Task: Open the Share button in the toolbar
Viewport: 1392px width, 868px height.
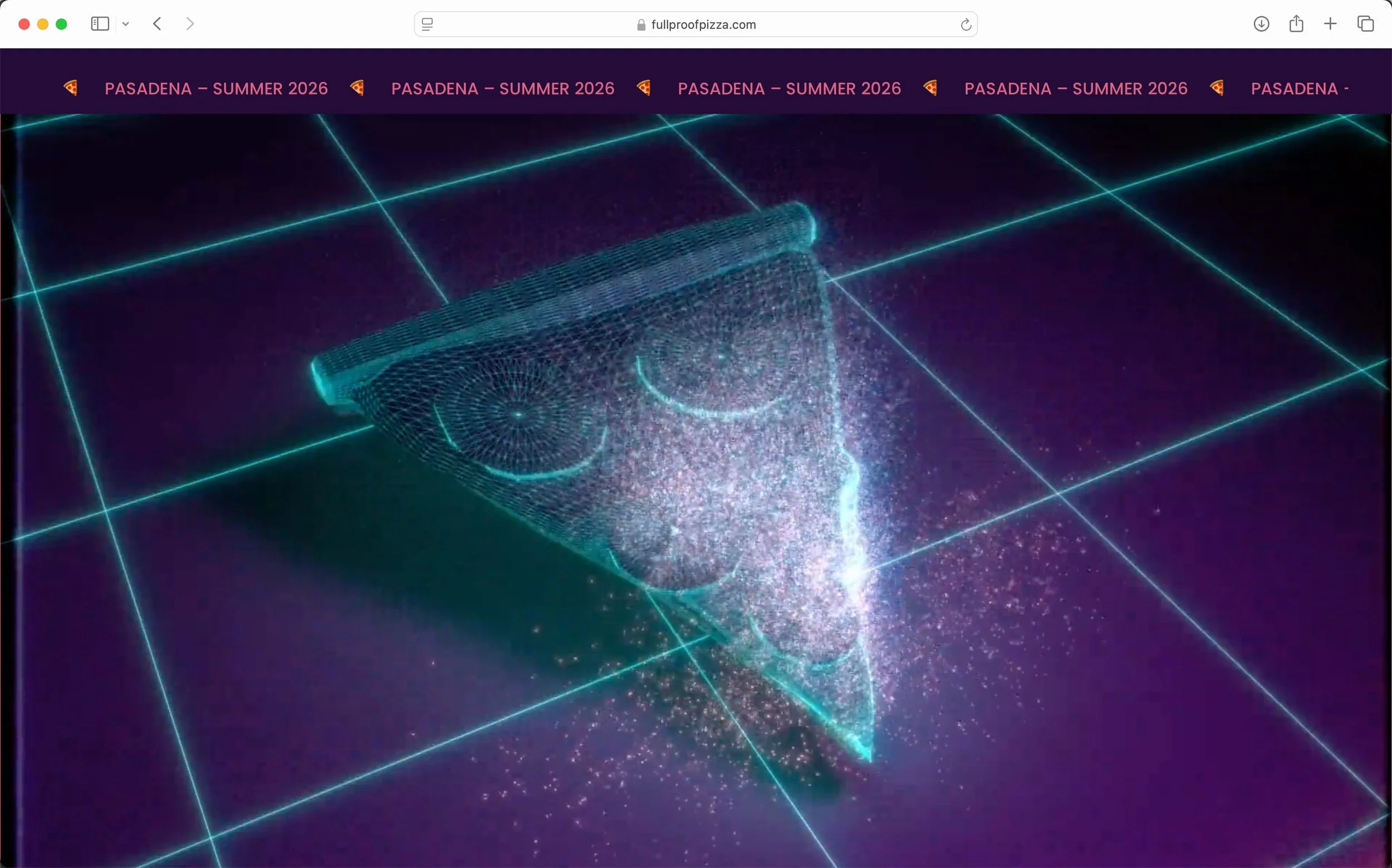Action: (x=1296, y=24)
